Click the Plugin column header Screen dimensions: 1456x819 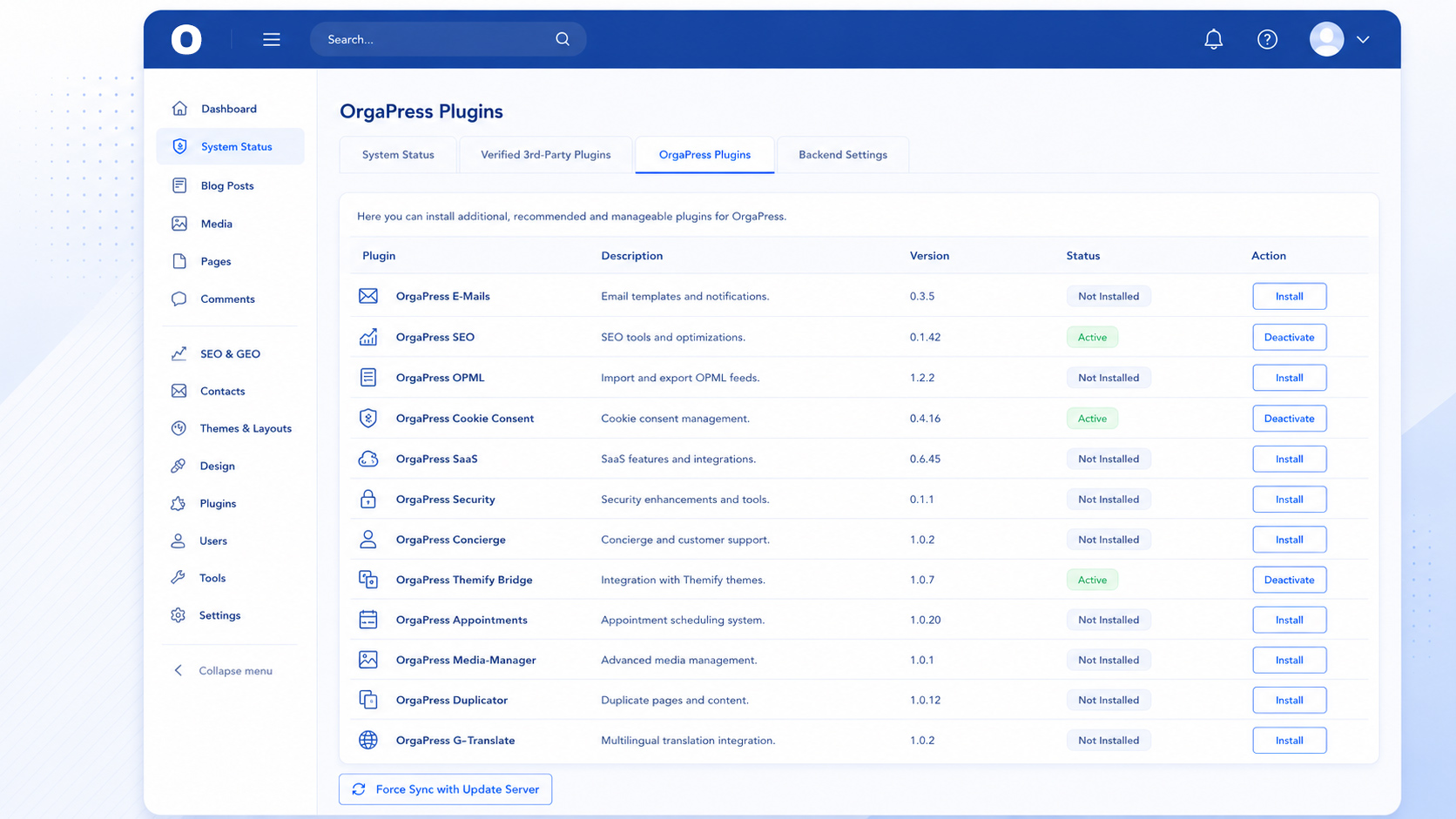(x=379, y=256)
